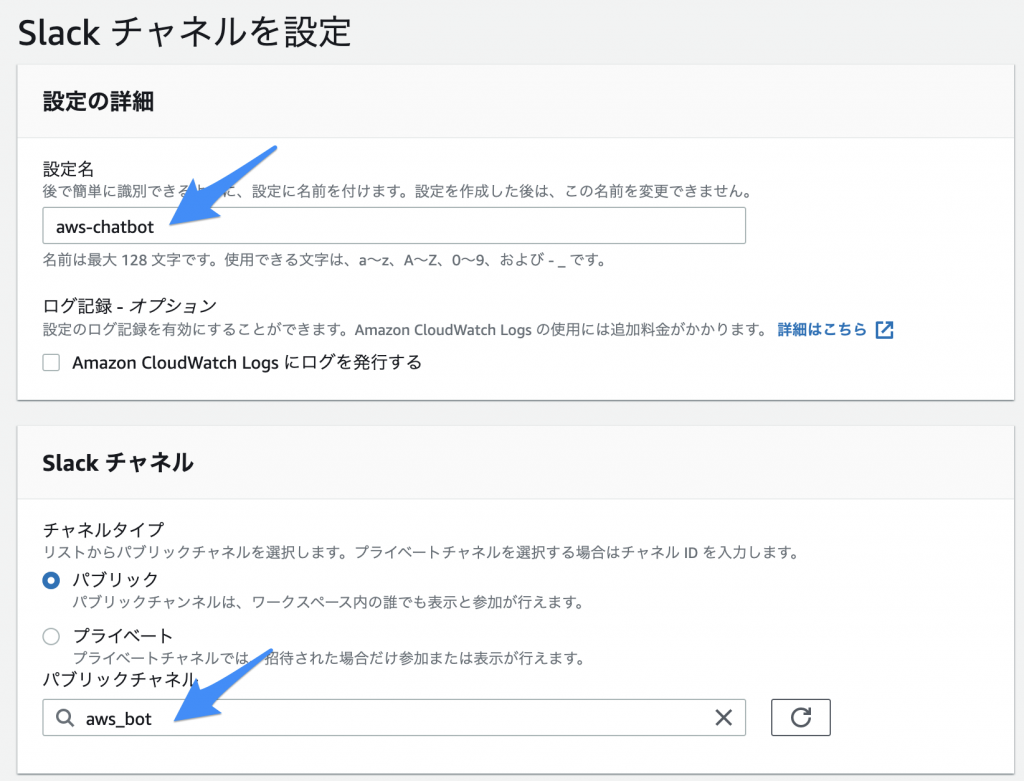Click the チャネルタイプ label
The image size is (1024, 781).
click(x=103, y=529)
